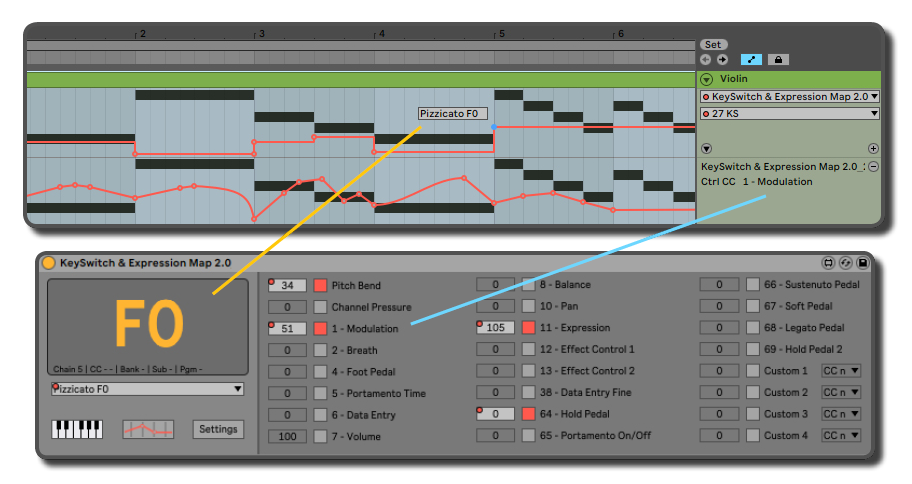Toggle 4 - Foot Pedal enable box
The image size is (912, 484).
(x=320, y=372)
